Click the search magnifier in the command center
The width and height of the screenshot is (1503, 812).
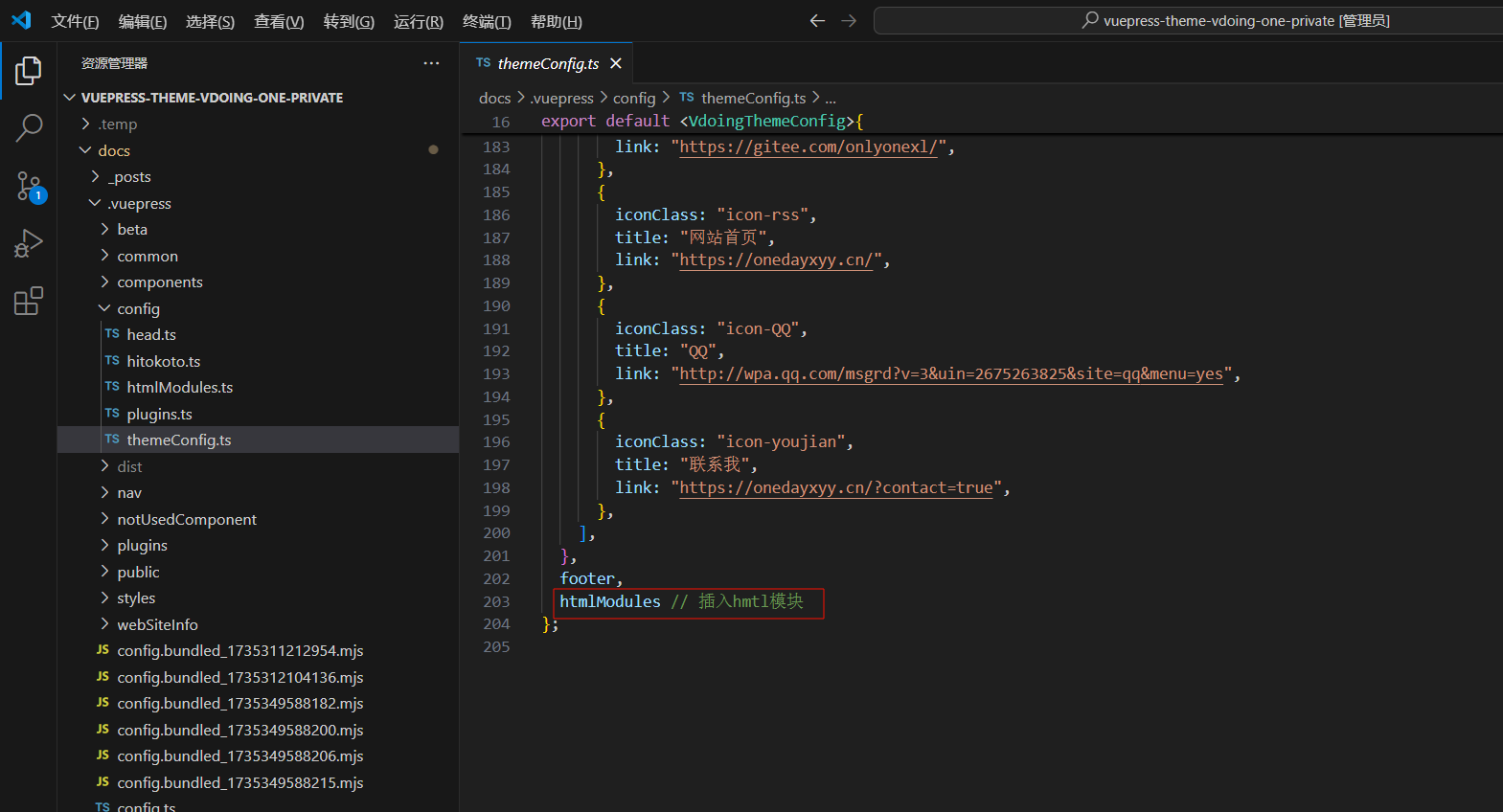click(1090, 20)
